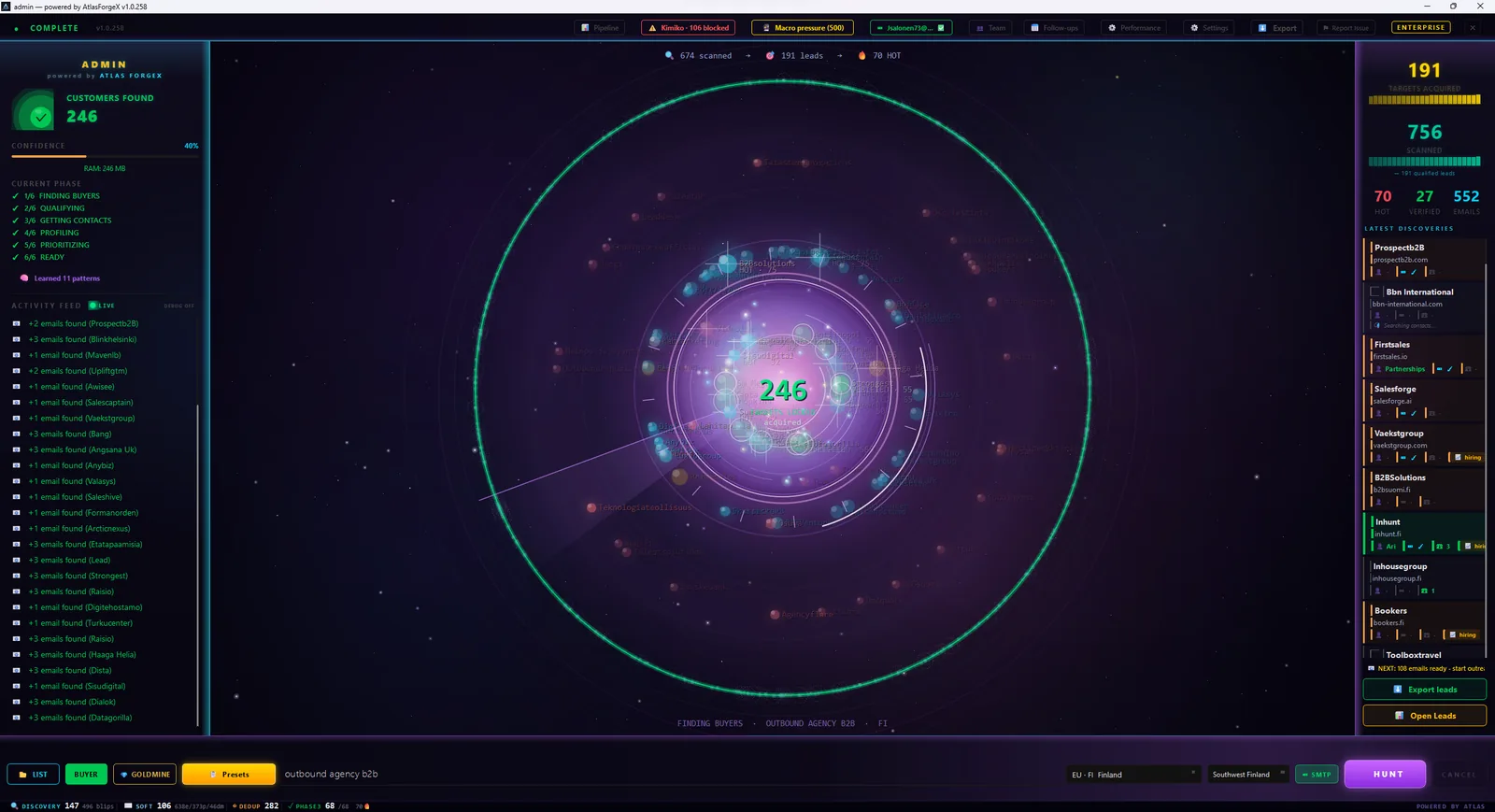Click the '1/6 FINDING BUYERS' phase
1495x812 pixels.
tap(62, 196)
